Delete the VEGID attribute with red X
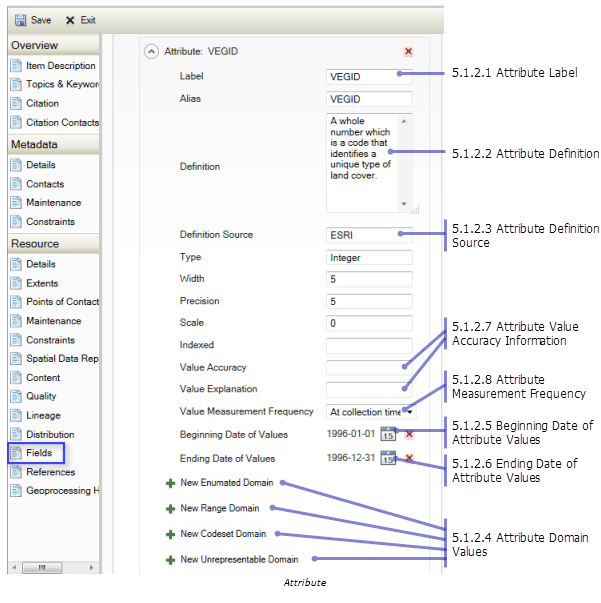The image size is (601, 603). [408, 51]
